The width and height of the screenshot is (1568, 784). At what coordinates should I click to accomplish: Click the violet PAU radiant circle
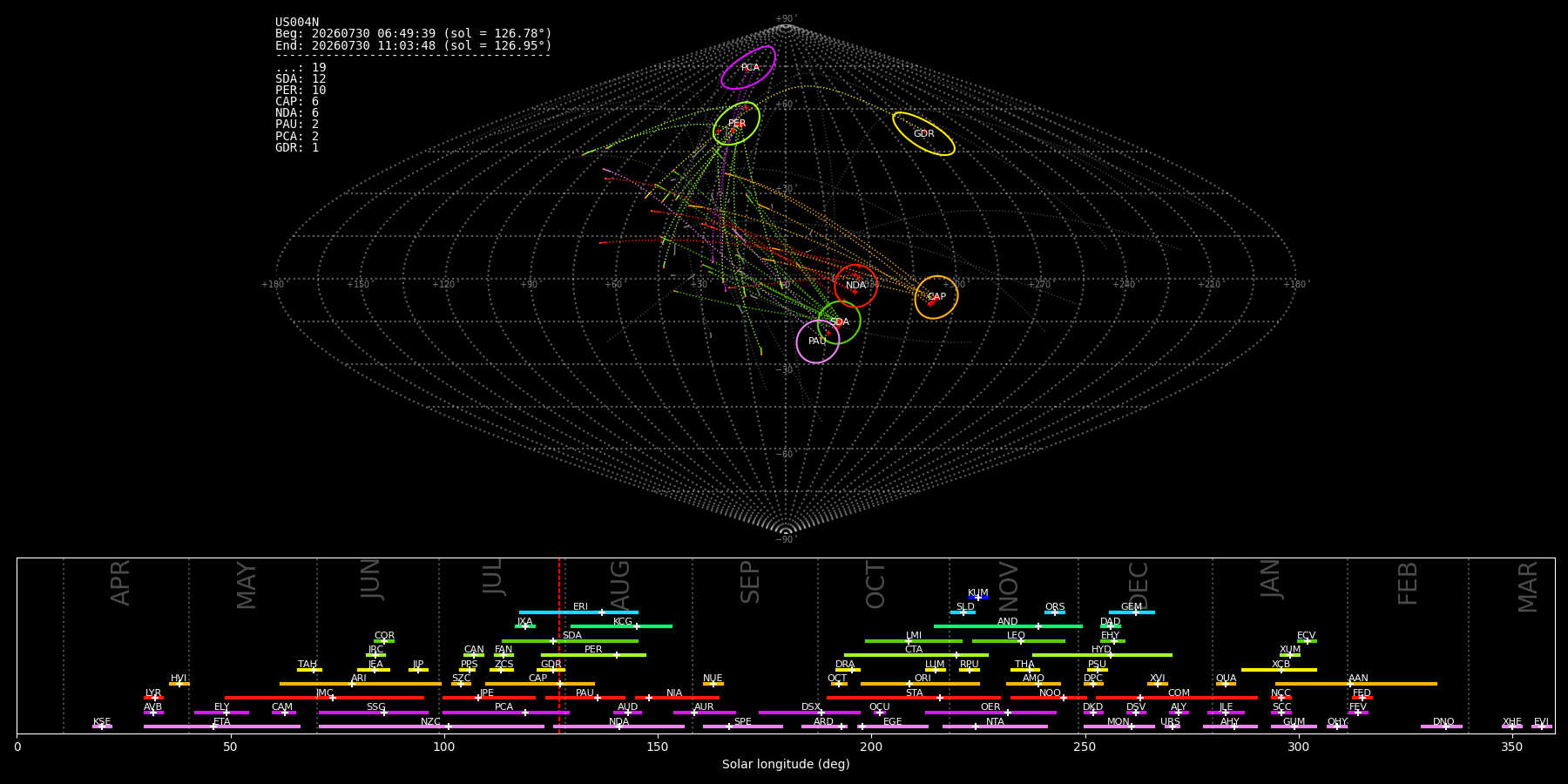pos(817,341)
